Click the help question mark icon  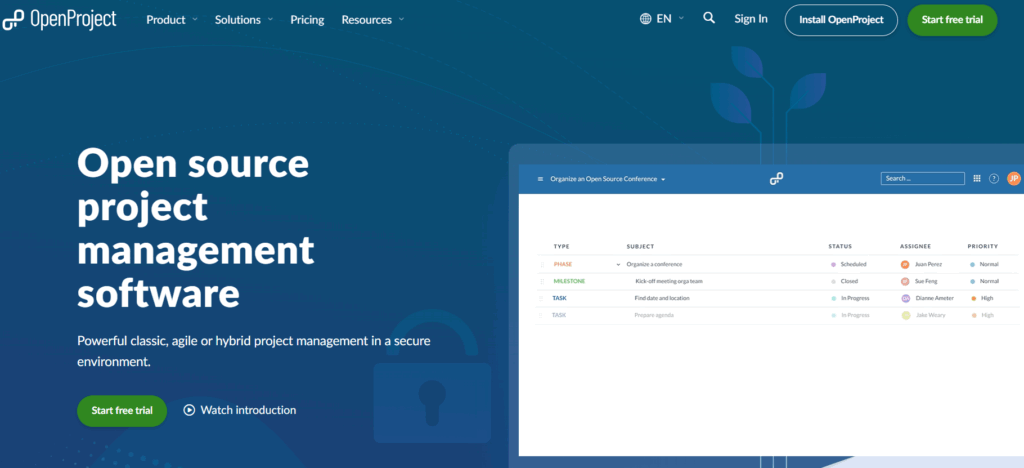994,179
